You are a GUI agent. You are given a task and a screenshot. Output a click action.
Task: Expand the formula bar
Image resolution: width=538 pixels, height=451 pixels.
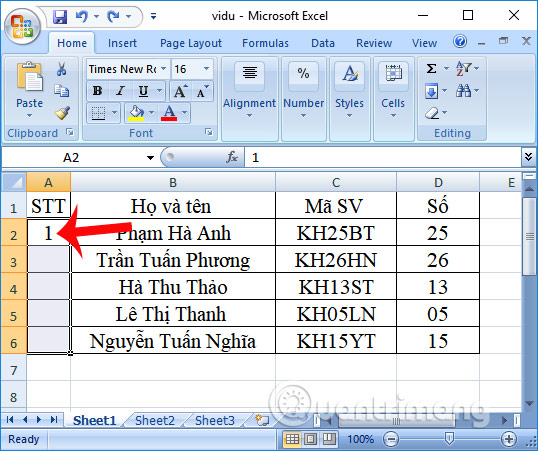[528, 156]
